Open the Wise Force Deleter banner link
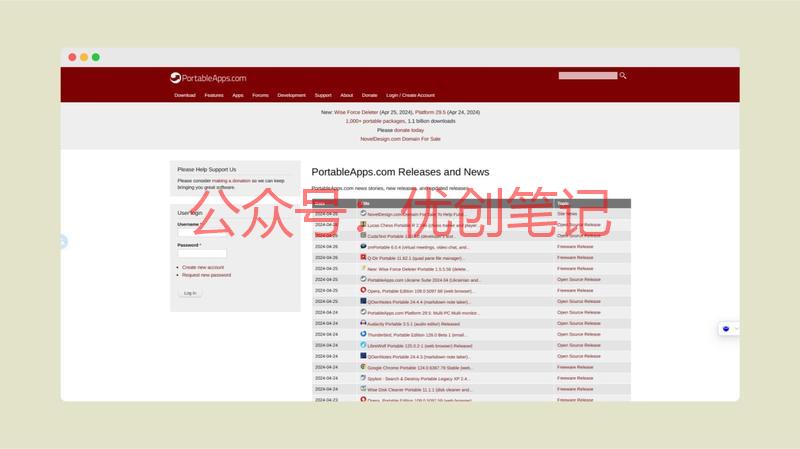 tap(356, 112)
